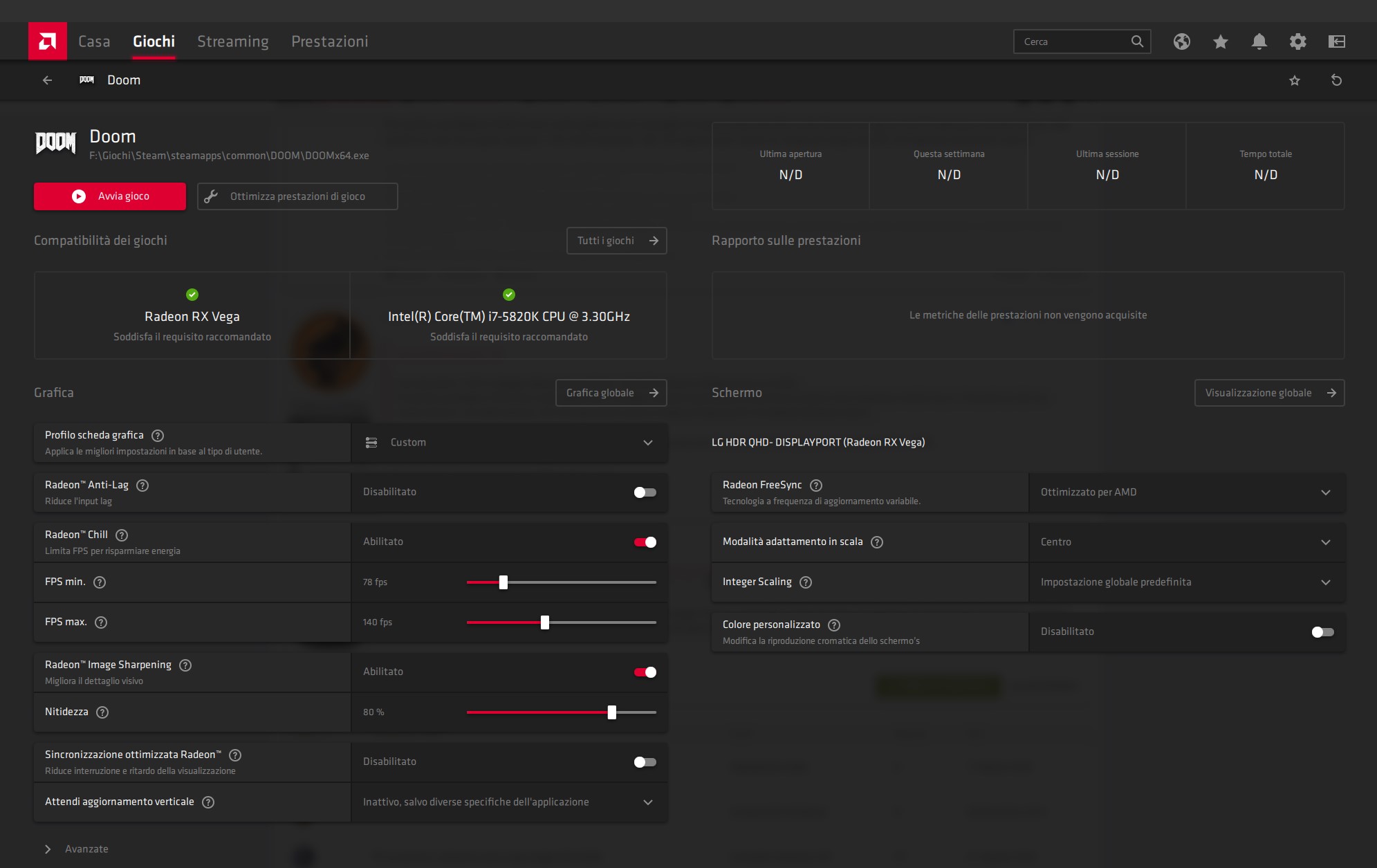Turn on Colore personalizzato toggle
Viewport: 1377px width, 868px height.
coord(1322,632)
